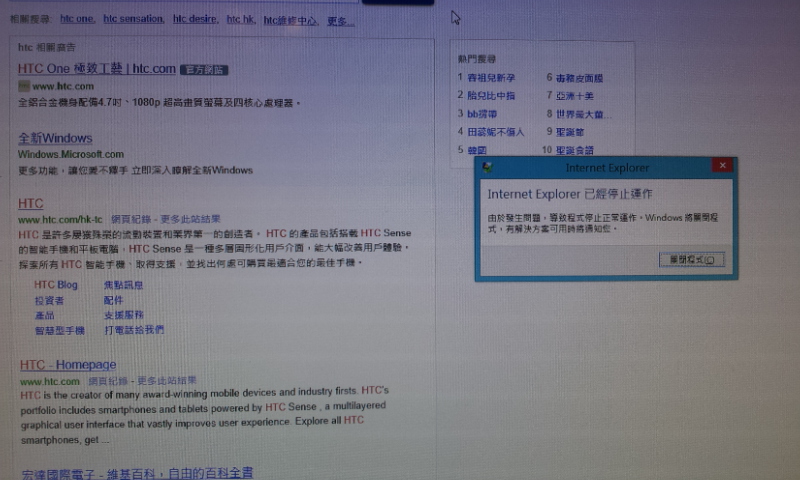
Task: Open trending search number 5 '韓國'
Action: [x=477, y=150]
